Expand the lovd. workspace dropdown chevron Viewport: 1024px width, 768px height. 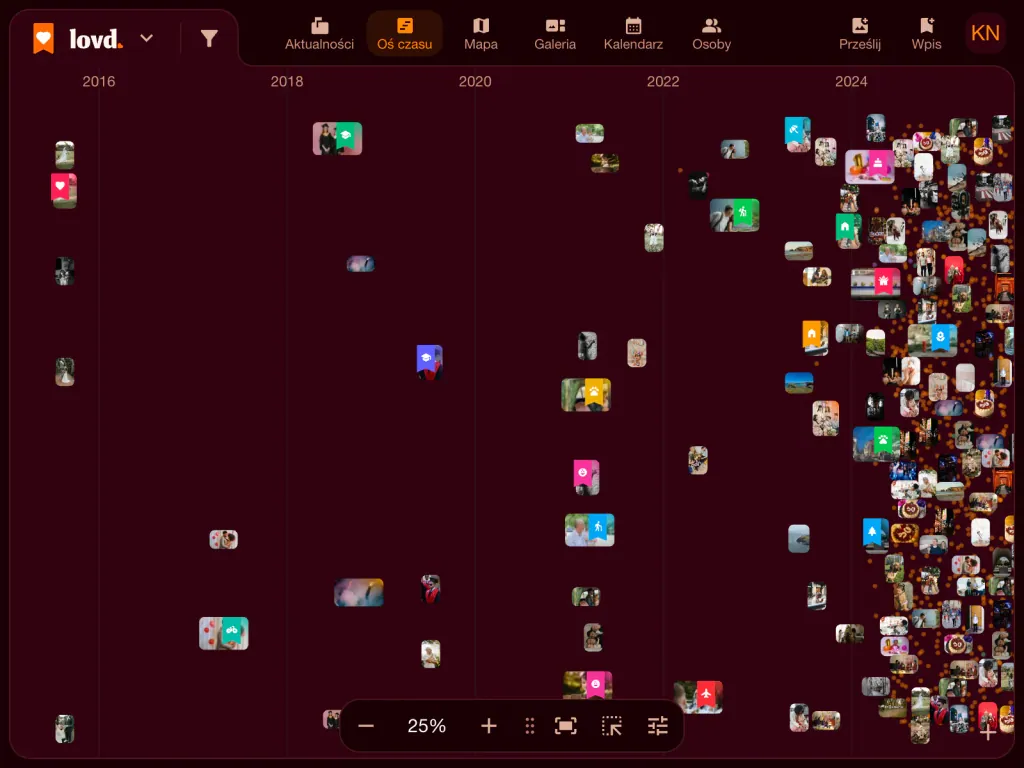pos(147,39)
